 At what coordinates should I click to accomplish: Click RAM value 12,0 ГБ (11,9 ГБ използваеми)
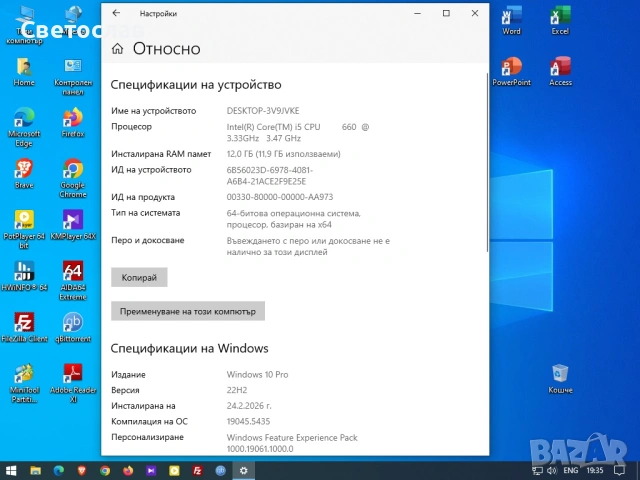283,154
